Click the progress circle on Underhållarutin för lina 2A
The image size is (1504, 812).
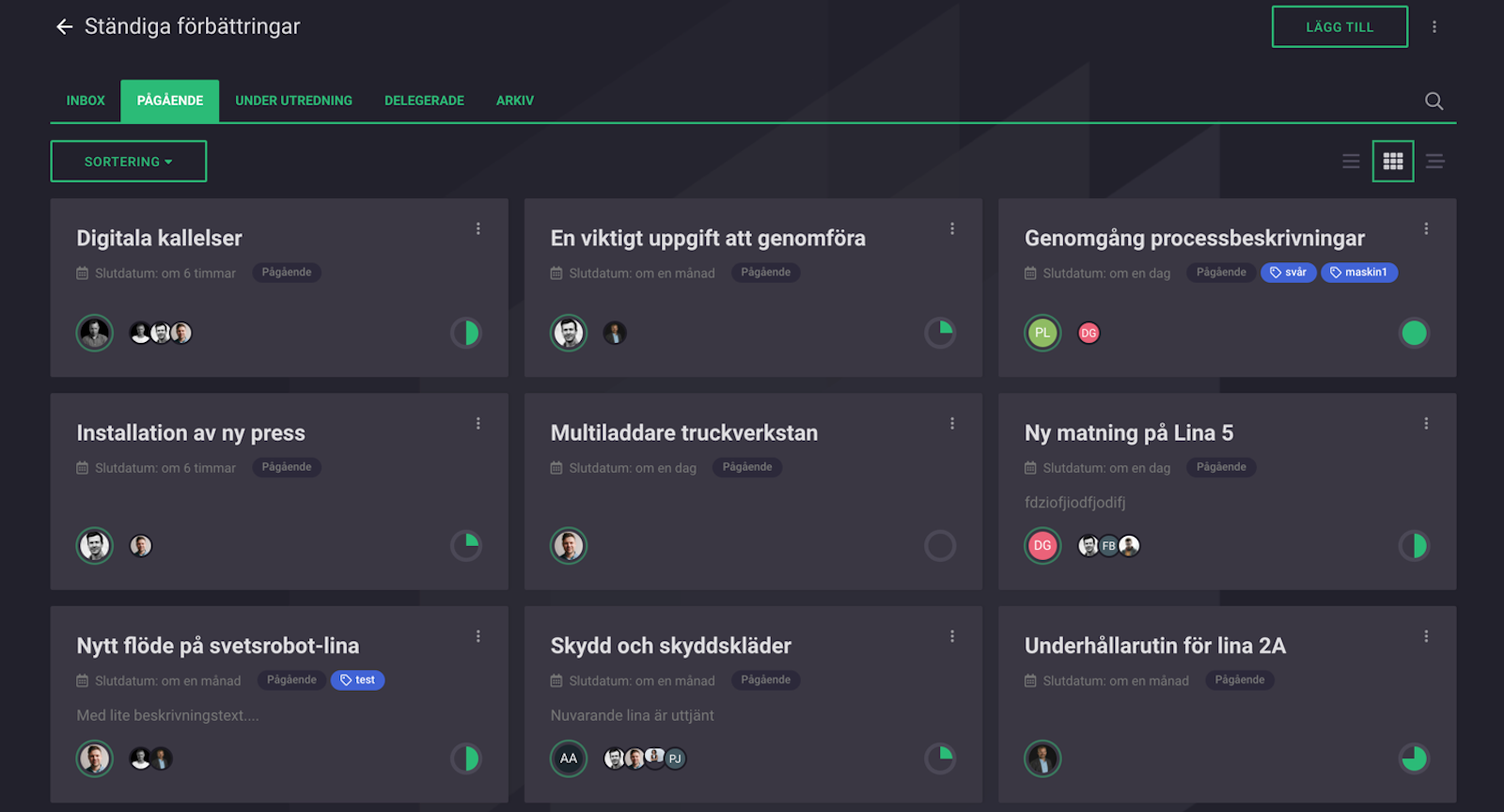pos(1414,758)
